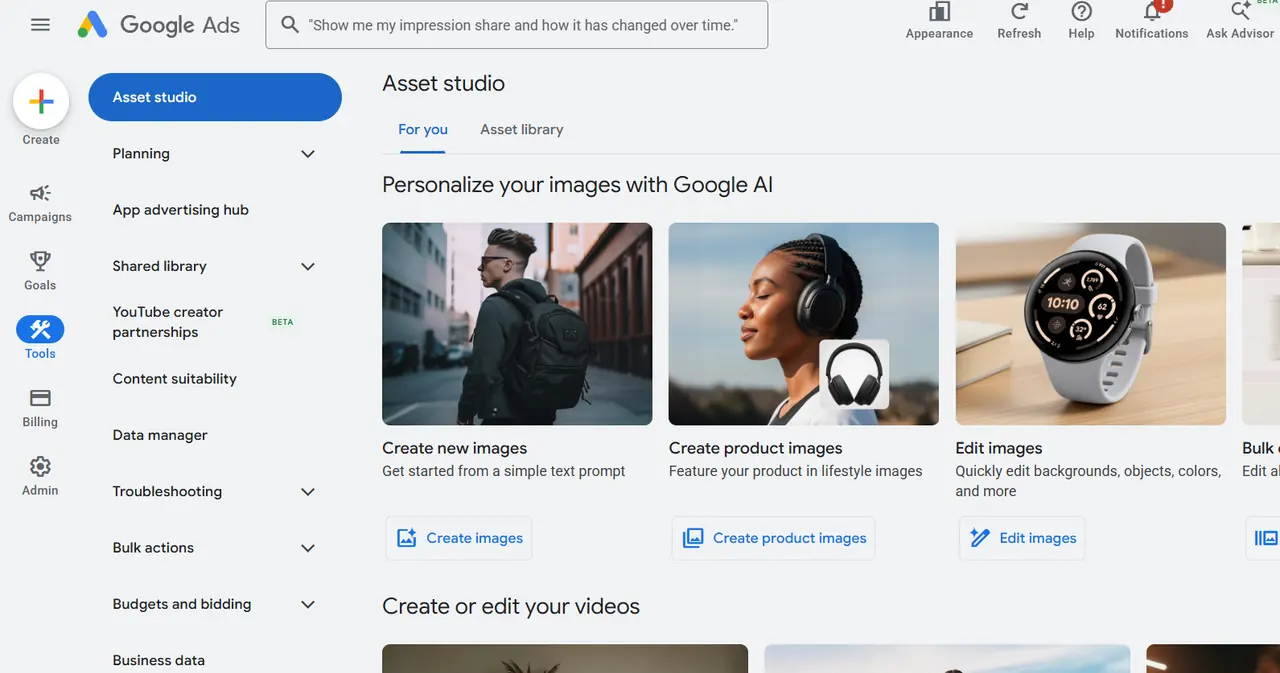Viewport: 1280px width, 673px height.
Task: Open Business data
Action: click(x=159, y=660)
